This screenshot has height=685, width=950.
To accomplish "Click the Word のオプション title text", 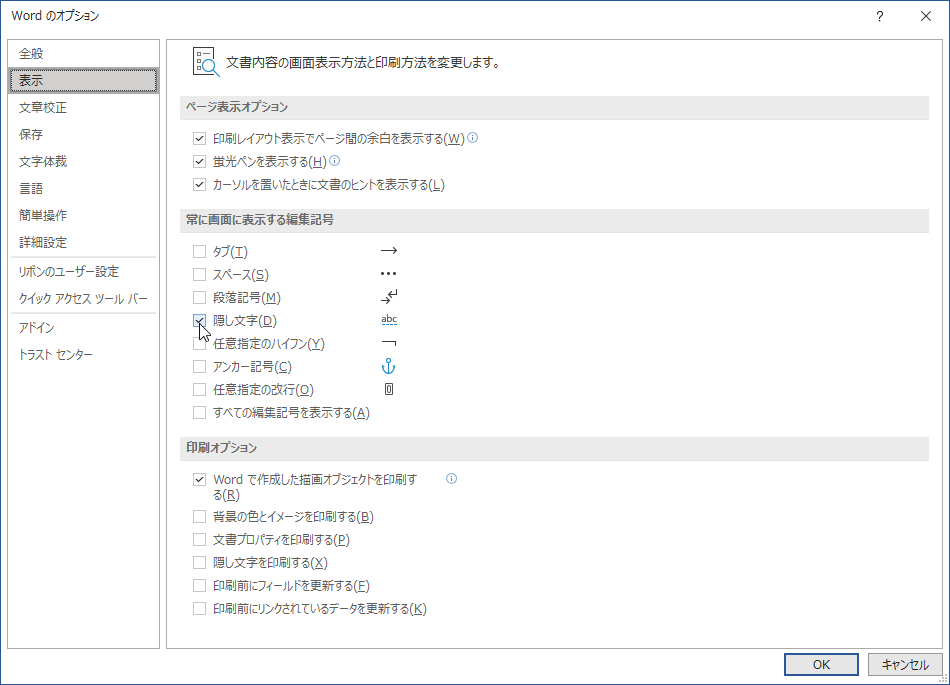I will tap(55, 16).
